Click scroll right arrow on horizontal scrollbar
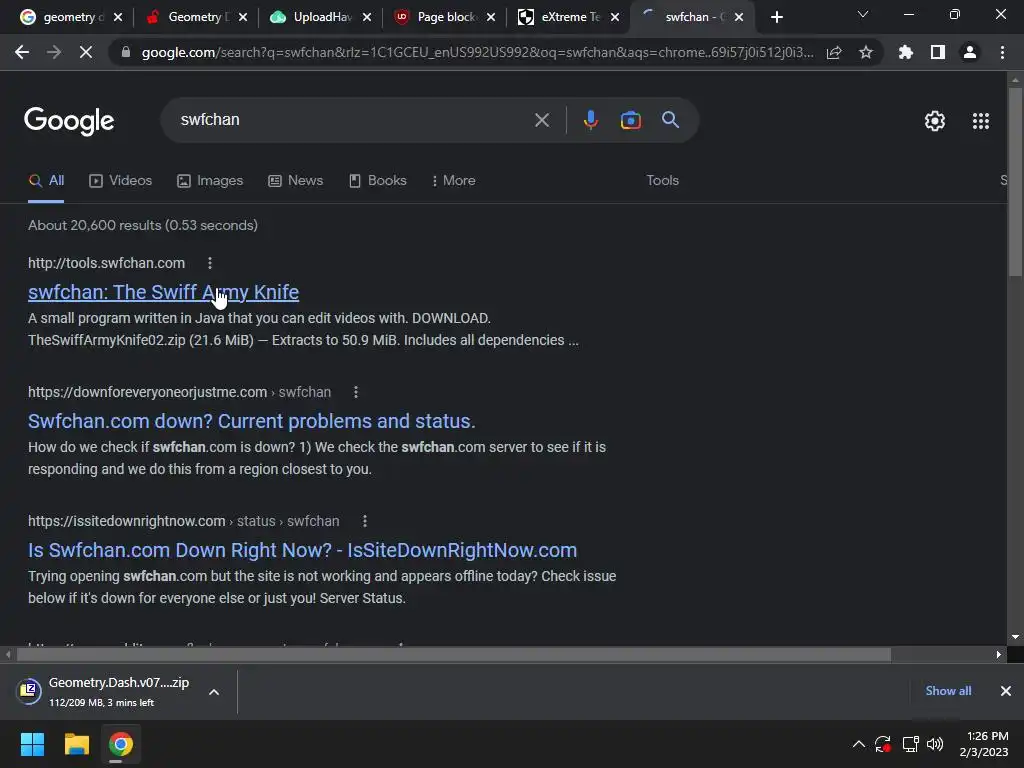 pyautogui.click(x=999, y=654)
